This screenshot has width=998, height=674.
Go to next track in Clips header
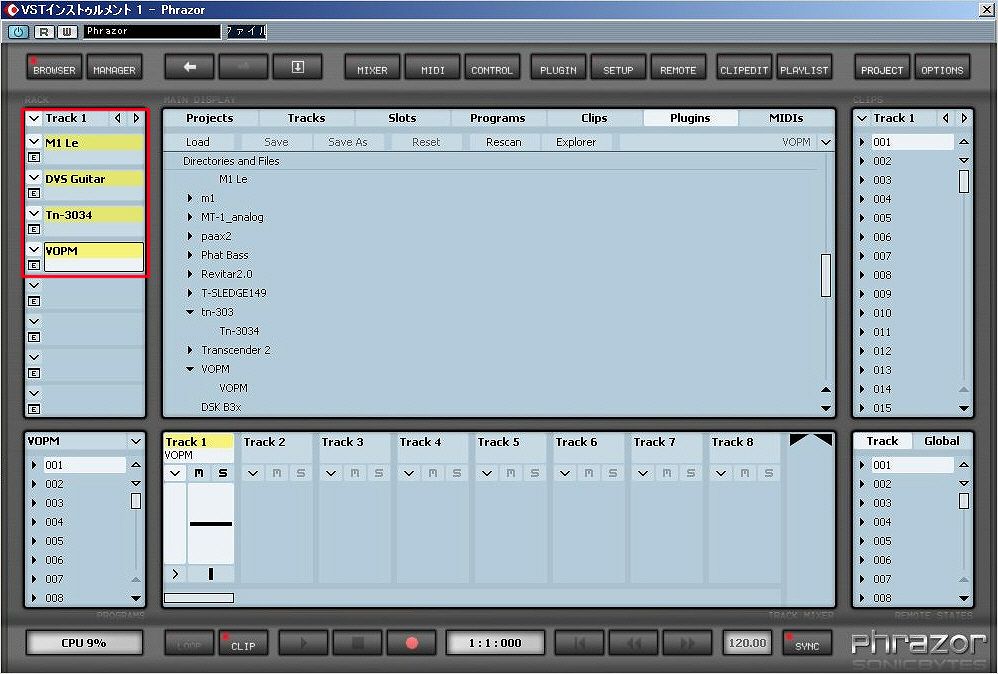tap(964, 118)
